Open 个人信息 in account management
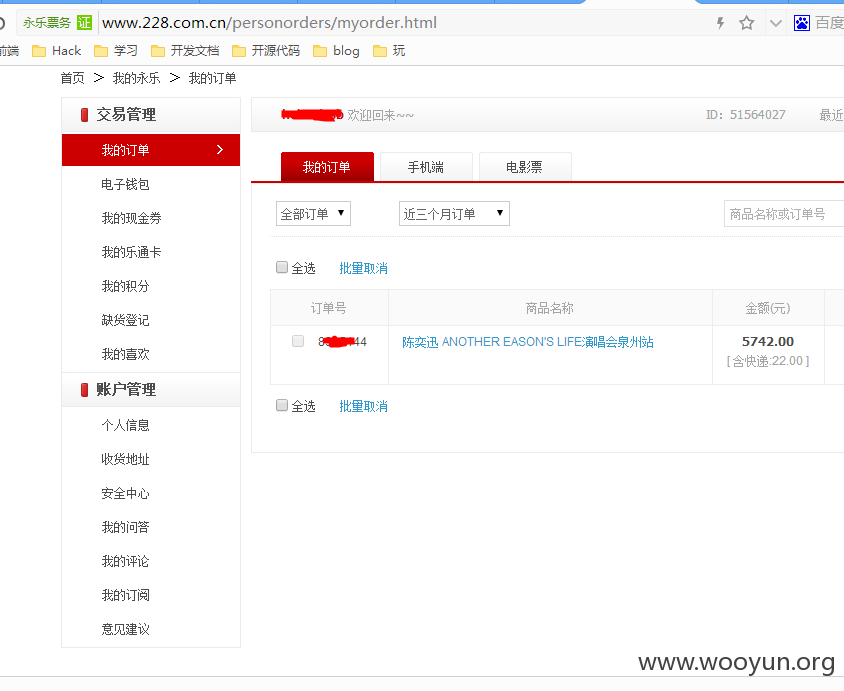Image resolution: width=844 pixels, height=691 pixels. click(125, 425)
